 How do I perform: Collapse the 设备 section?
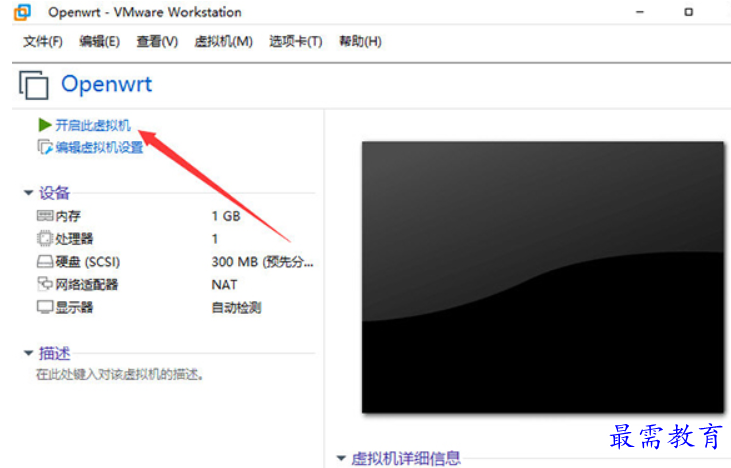tap(28, 193)
